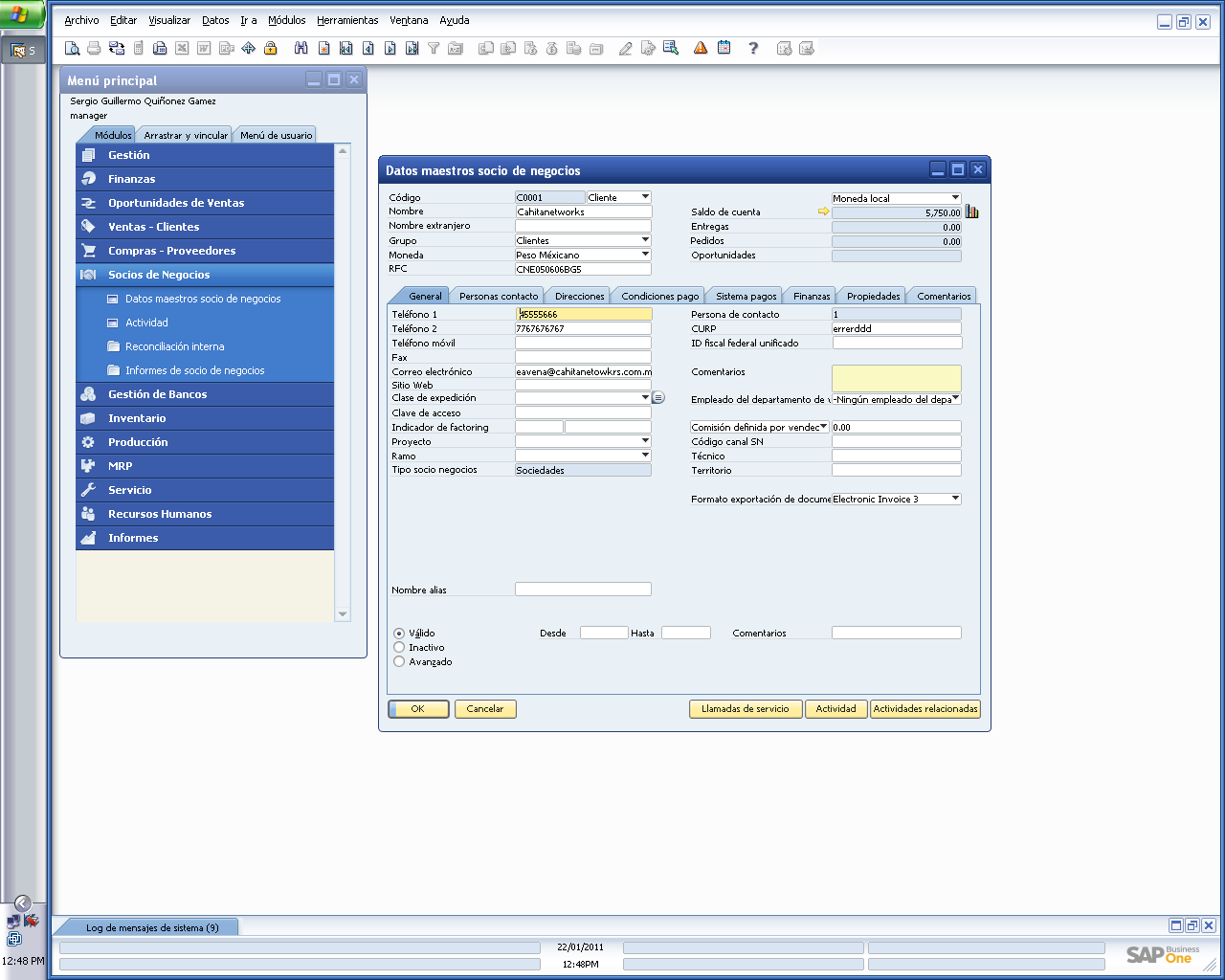Image resolution: width=1225 pixels, height=980 pixels.
Task: Open the Clase de expedición dropdown
Action: tap(643, 397)
